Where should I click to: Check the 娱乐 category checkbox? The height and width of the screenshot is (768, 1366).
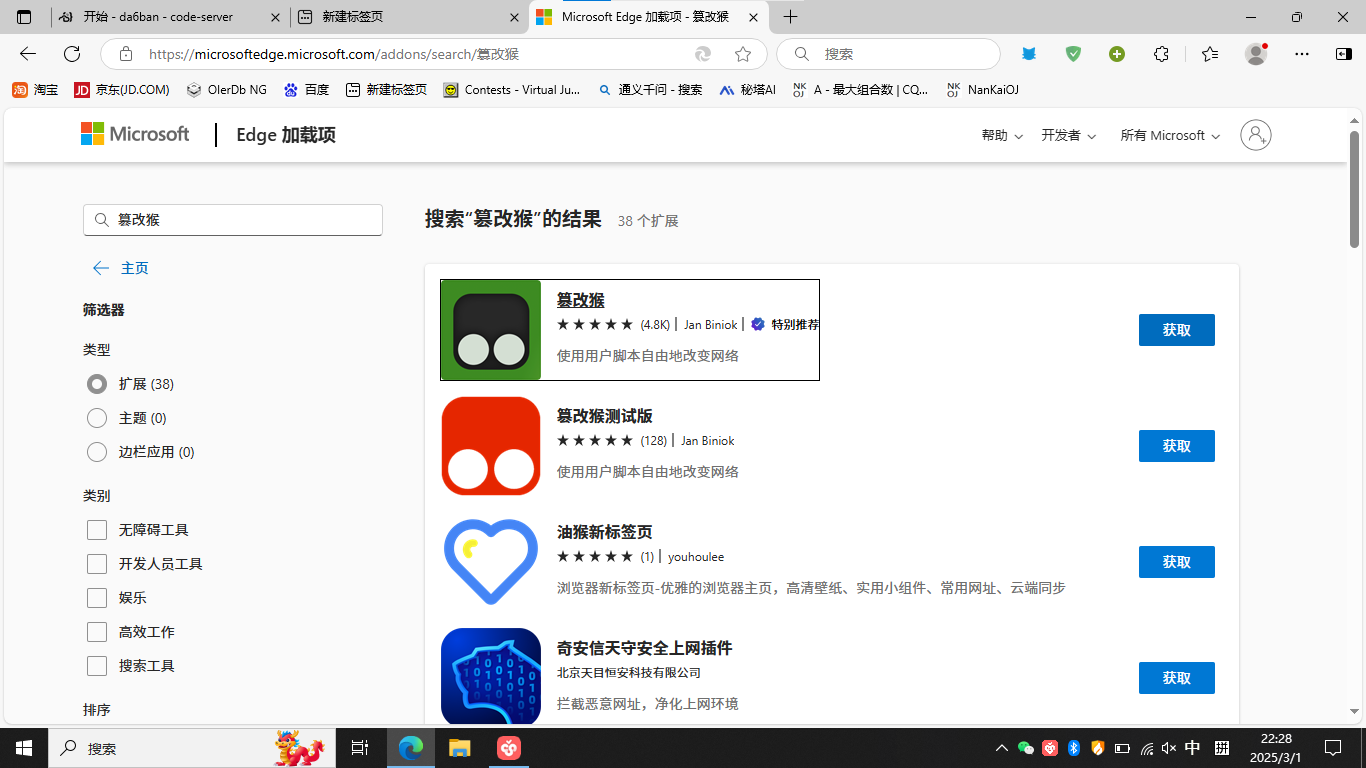(x=97, y=598)
